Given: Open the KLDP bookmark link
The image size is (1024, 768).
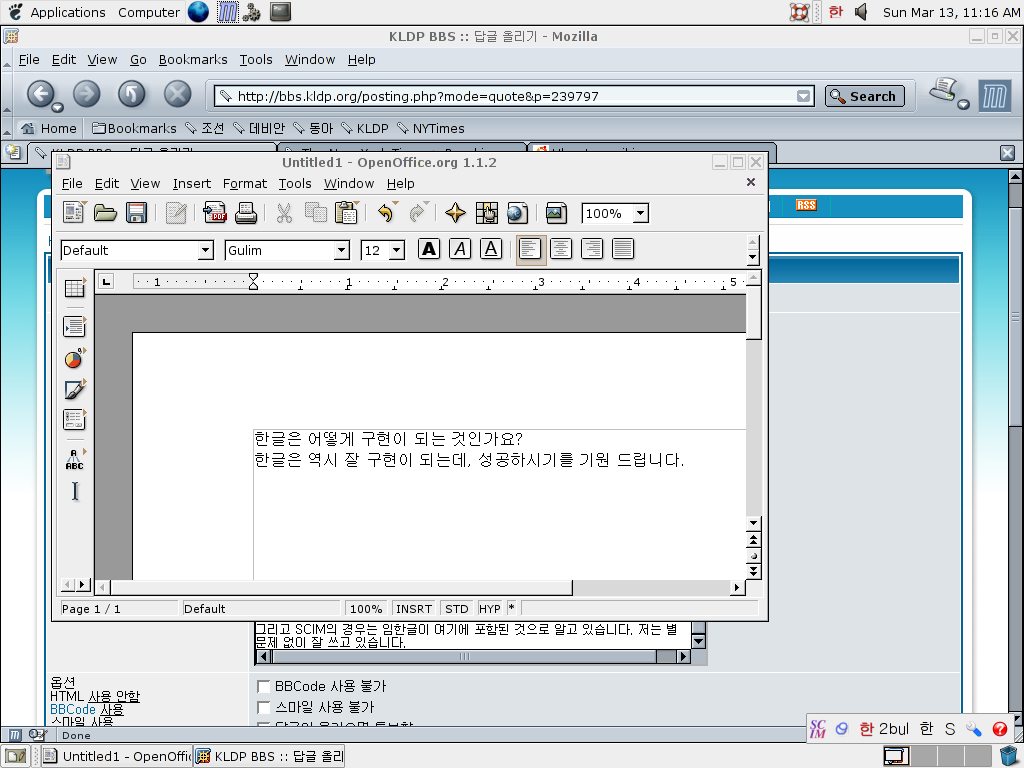Looking at the screenshot, I should click(x=365, y=129).
